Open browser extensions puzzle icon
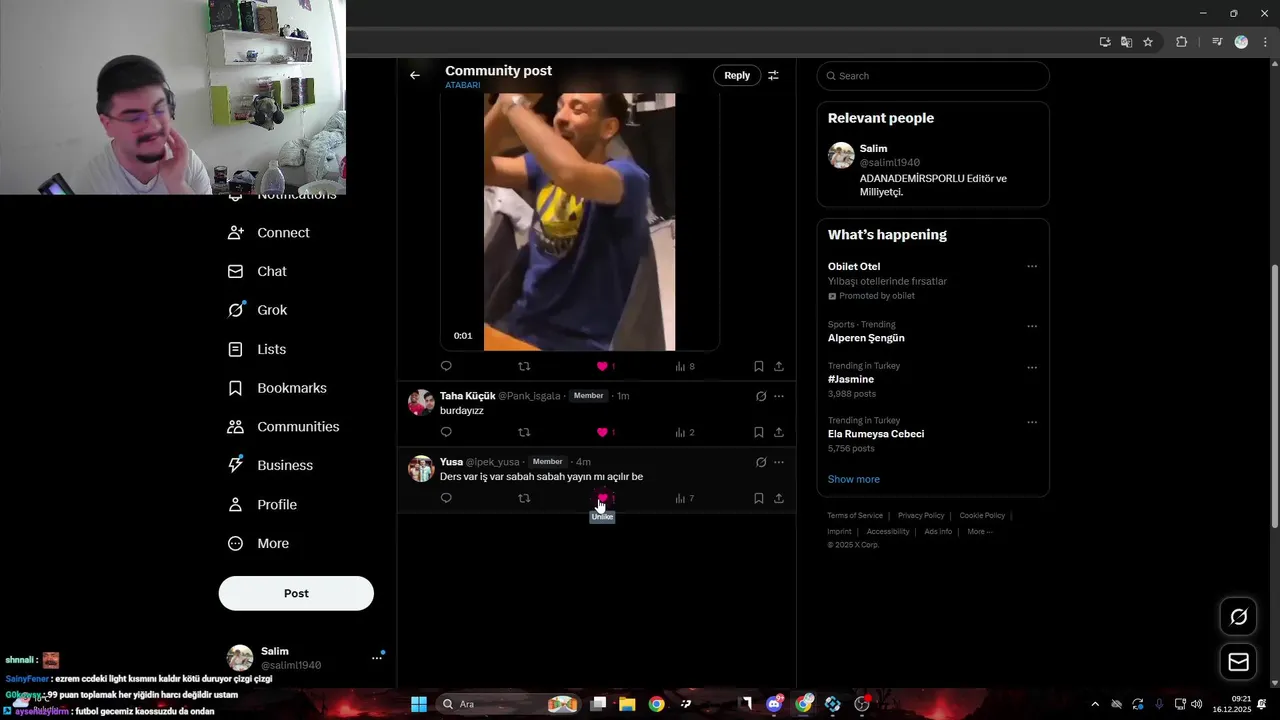The image size is (1280, 720). point(1181,42)
